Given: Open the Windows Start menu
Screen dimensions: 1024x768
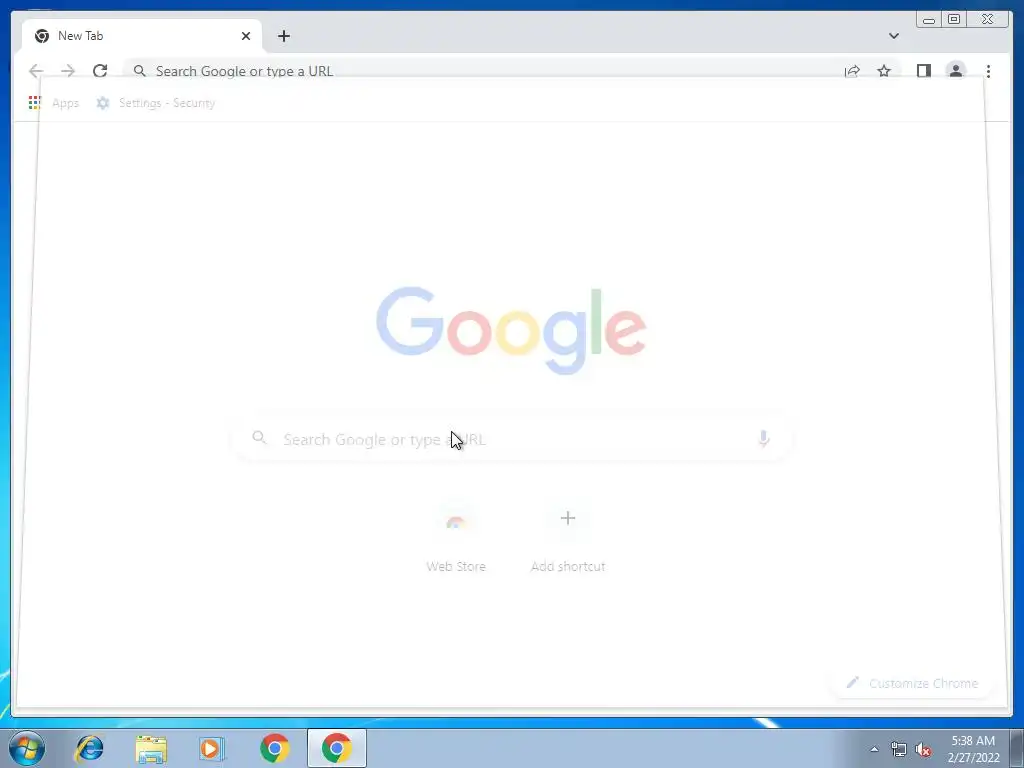Looking at the screenshot, I should 27,748.
